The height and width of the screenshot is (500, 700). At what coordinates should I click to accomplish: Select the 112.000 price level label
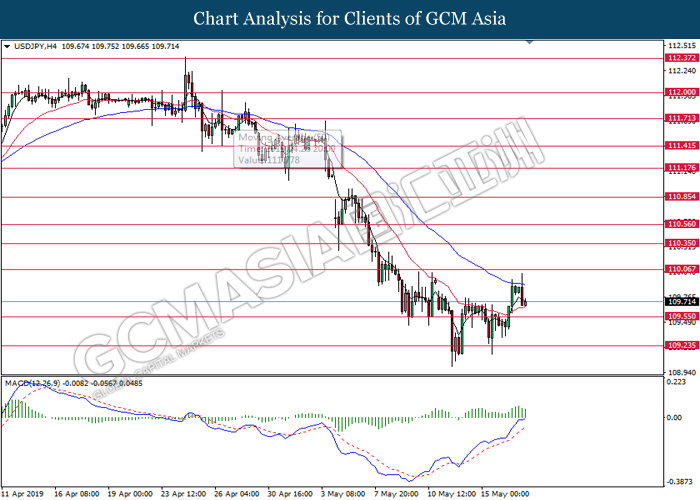click(x=681, y=92)
